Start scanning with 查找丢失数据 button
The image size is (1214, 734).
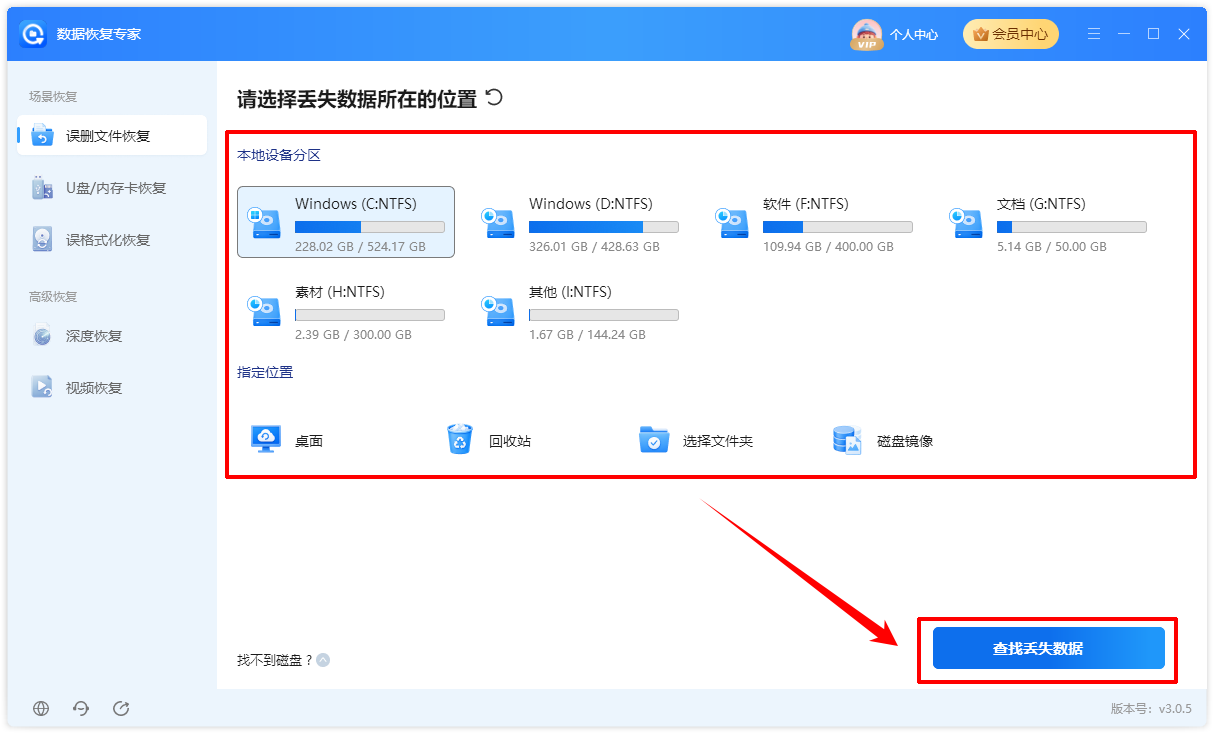(x=1049, y=648)
